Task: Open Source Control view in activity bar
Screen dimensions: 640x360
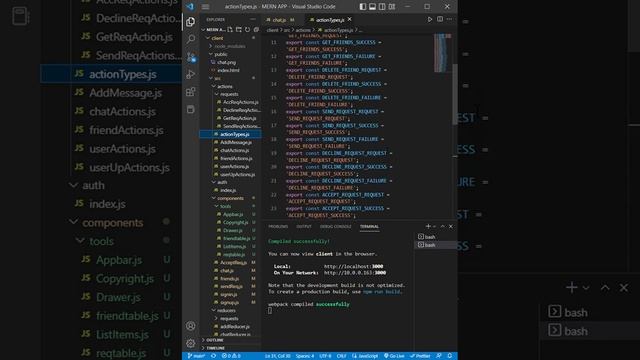Action: (191, 57)
